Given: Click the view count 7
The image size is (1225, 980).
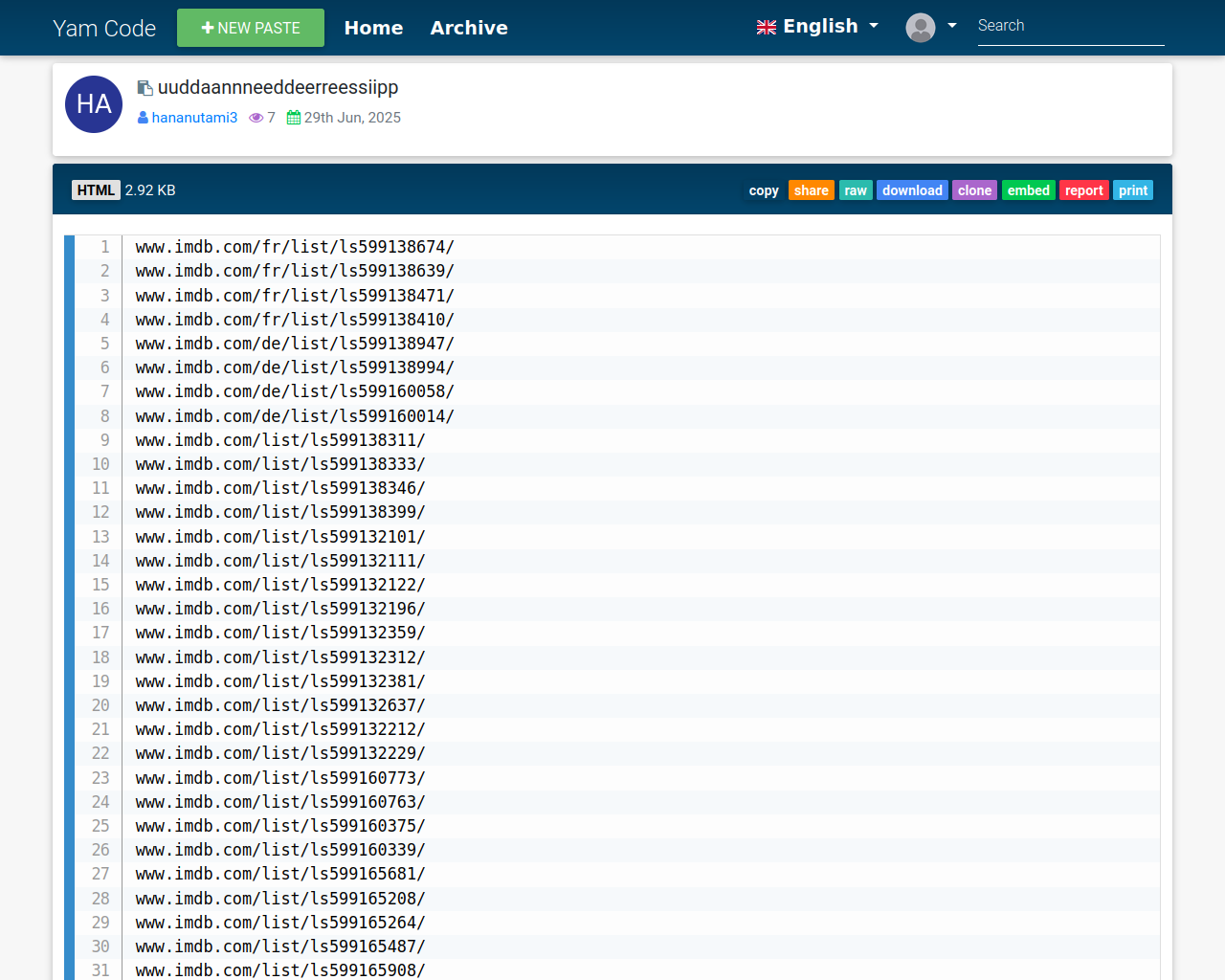Looking at the screenshot, I should (x=271, y=118).
